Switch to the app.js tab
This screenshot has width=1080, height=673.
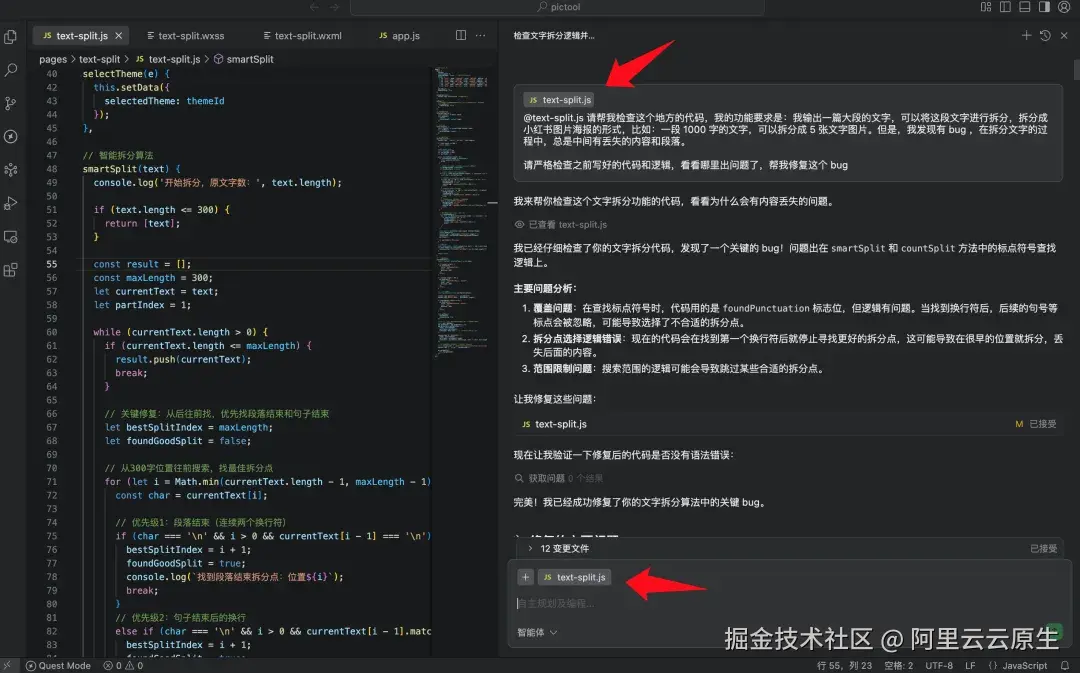[x=399, y=36]
